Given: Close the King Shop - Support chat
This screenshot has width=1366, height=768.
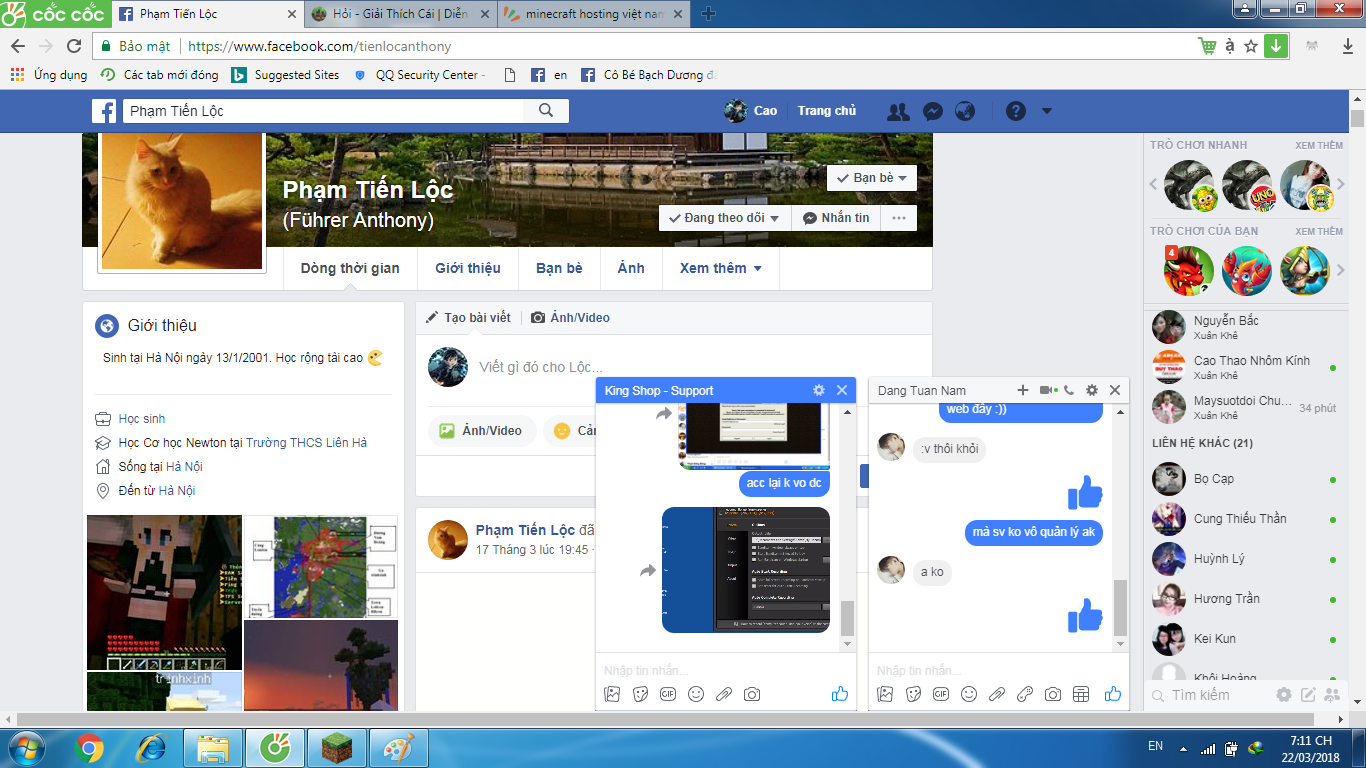Looking at the screenshot, I should pyautogui.click(x=842, y=390).
